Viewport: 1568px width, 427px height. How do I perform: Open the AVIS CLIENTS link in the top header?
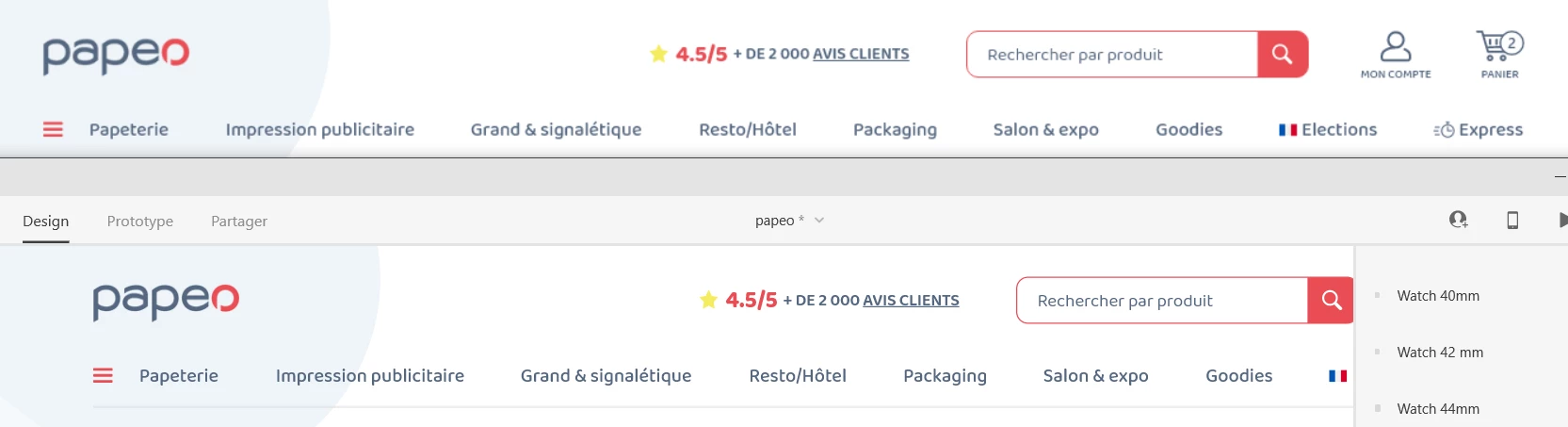coord(861,54)
